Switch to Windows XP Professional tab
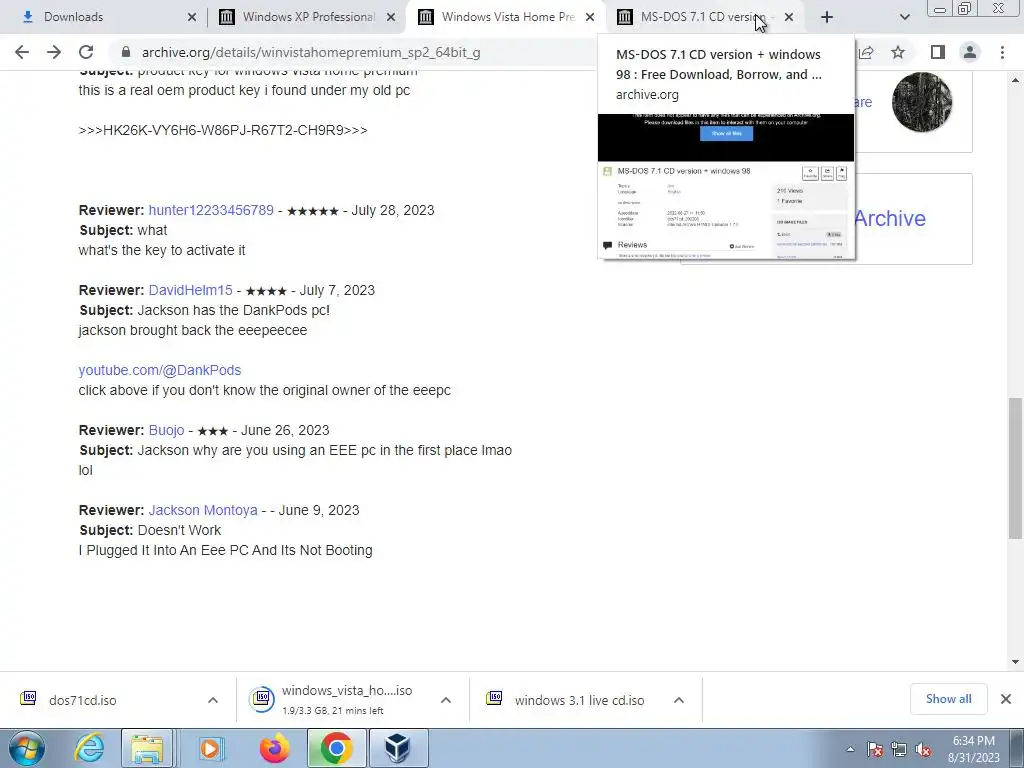Viewport: 1024px width, 768px height. point(307,17)
